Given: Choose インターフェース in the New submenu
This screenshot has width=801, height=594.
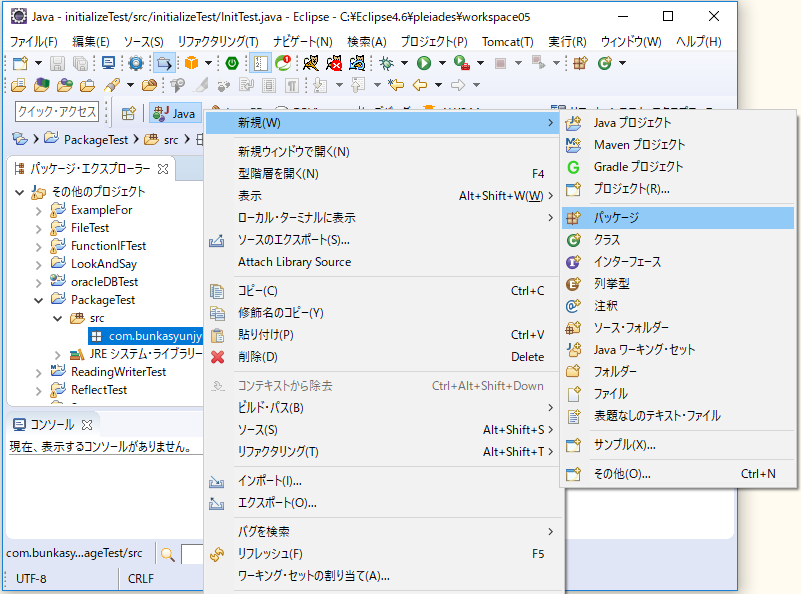Looking at the screenshot, I should click(x=678, y=262).
